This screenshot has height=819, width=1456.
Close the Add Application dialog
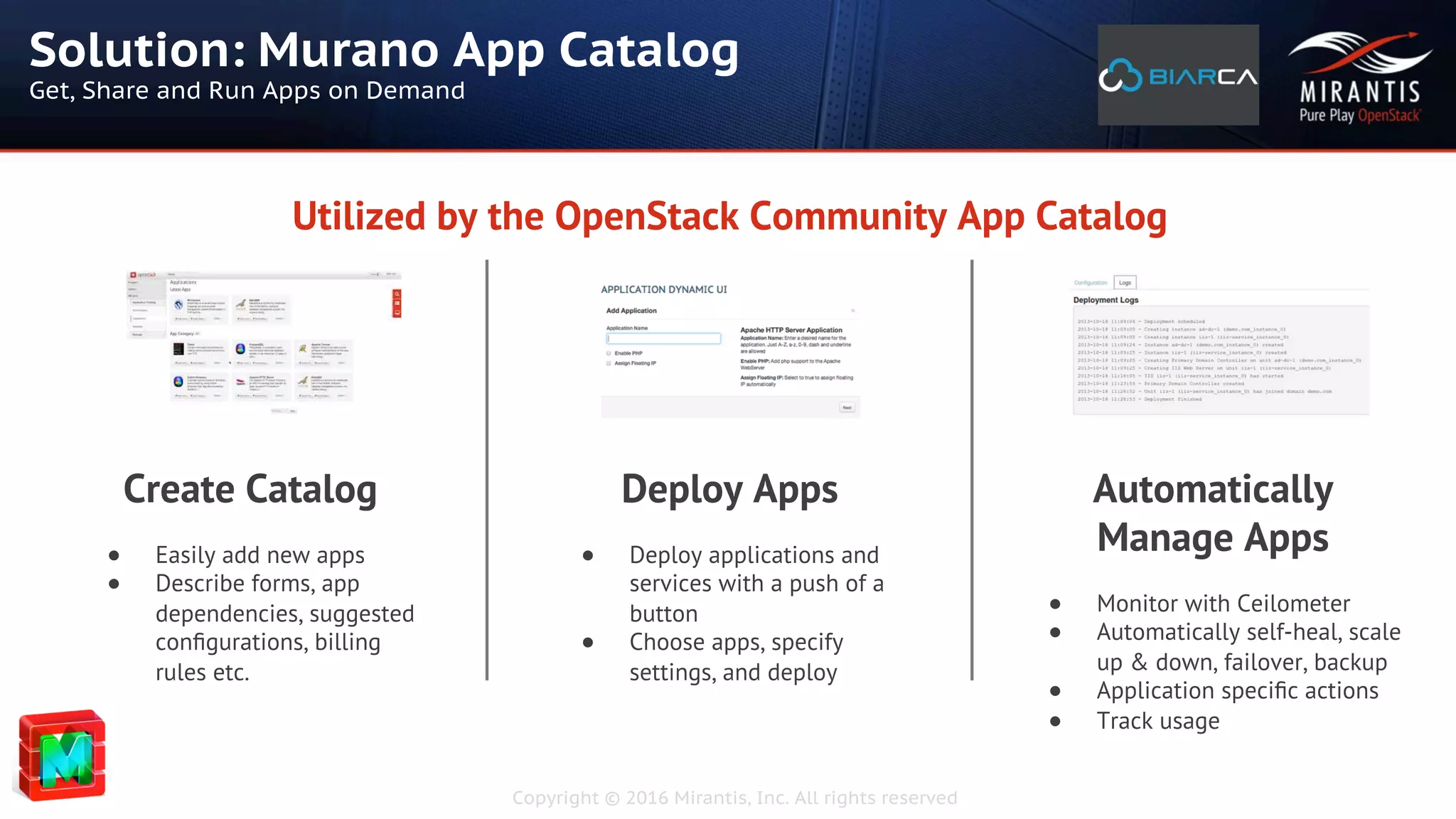(x=852, y=311)
